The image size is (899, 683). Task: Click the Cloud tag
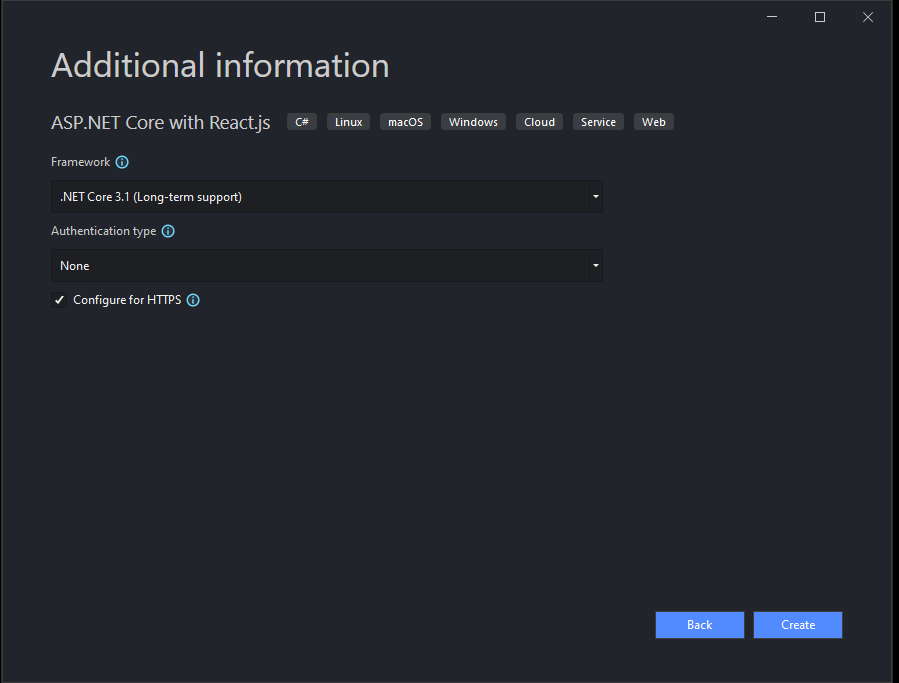coord(540,122)
